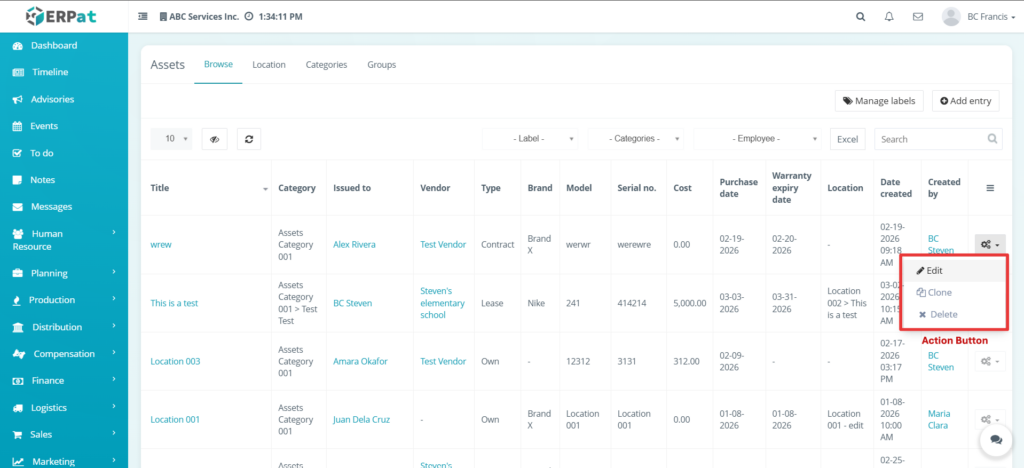Viewport: 1024px width, 468px height.
Task: Choose Clone in the action dropdown
Action: pyautogui.click(x=935, y=293)
